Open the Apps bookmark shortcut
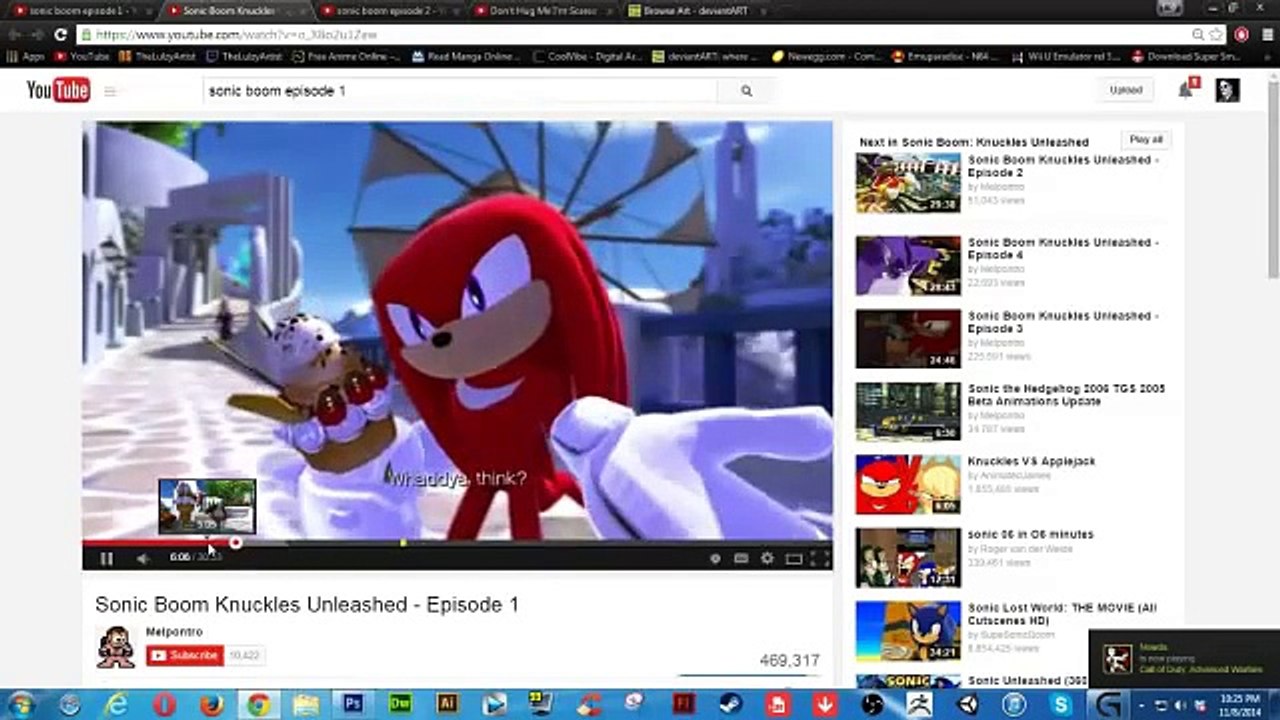 pos(26,57)
